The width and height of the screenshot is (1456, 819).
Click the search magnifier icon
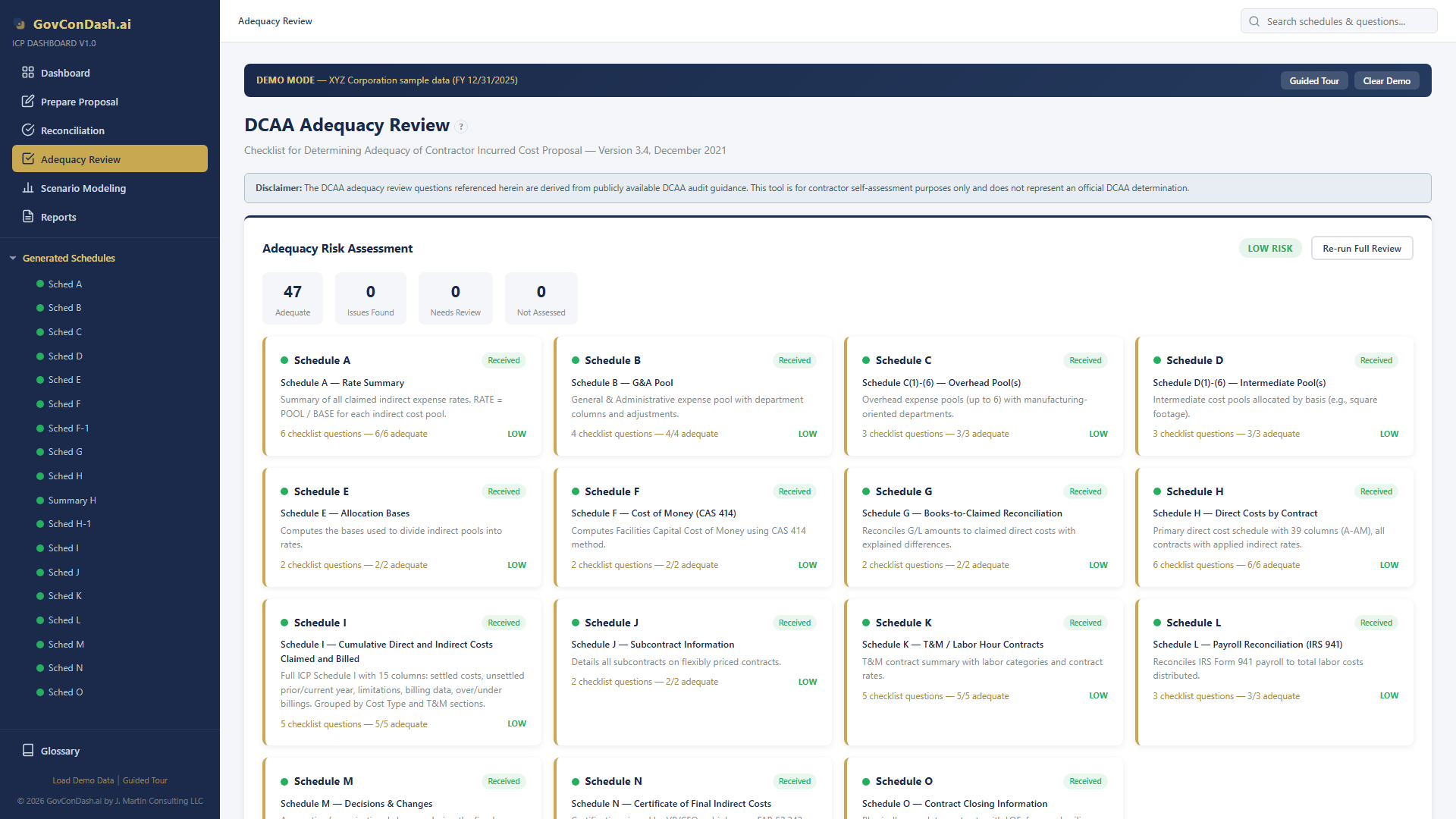[x=1254, y=20]
